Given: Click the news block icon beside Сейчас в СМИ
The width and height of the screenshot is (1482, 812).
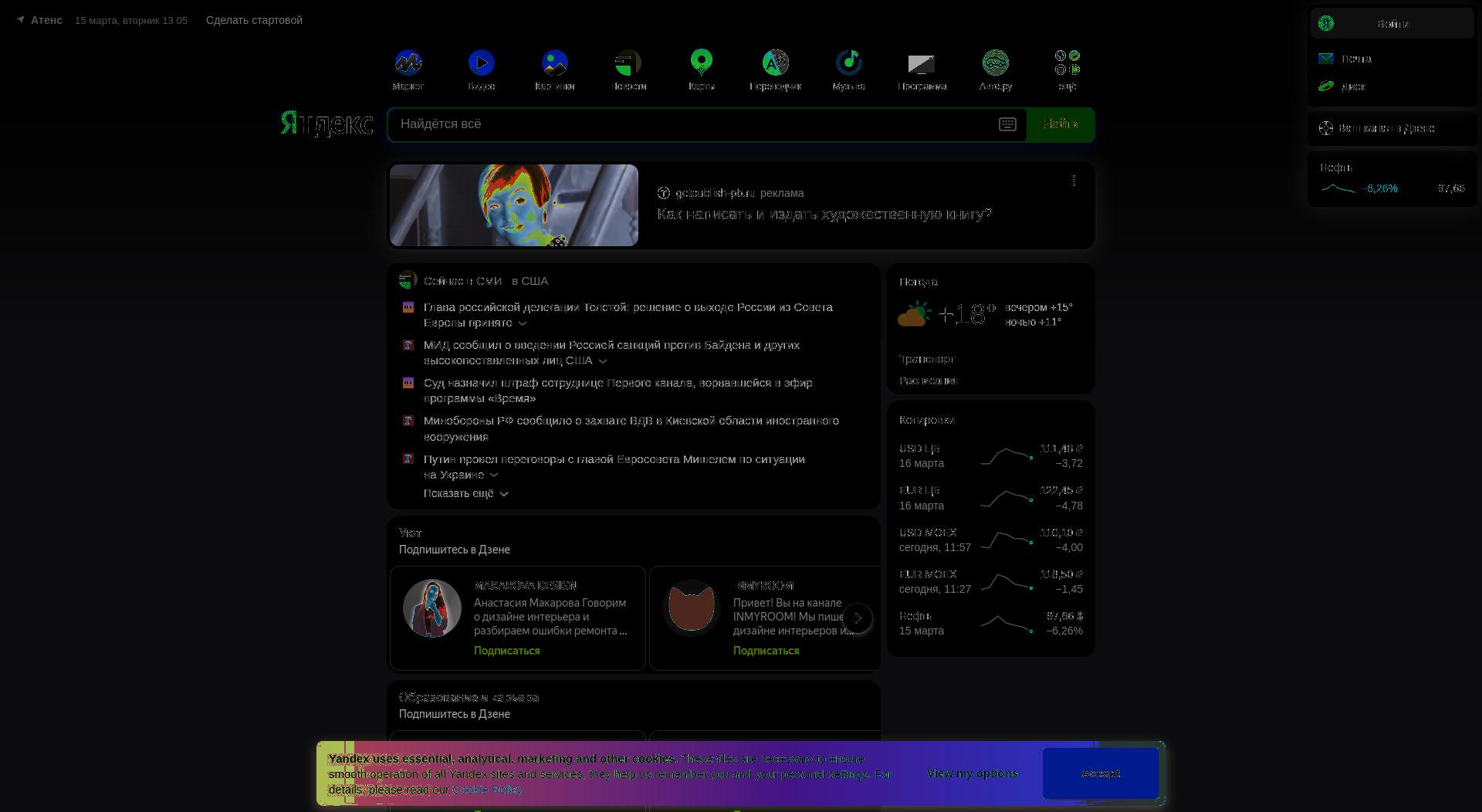Looking at the screenshot, I should tap(408, 280).
